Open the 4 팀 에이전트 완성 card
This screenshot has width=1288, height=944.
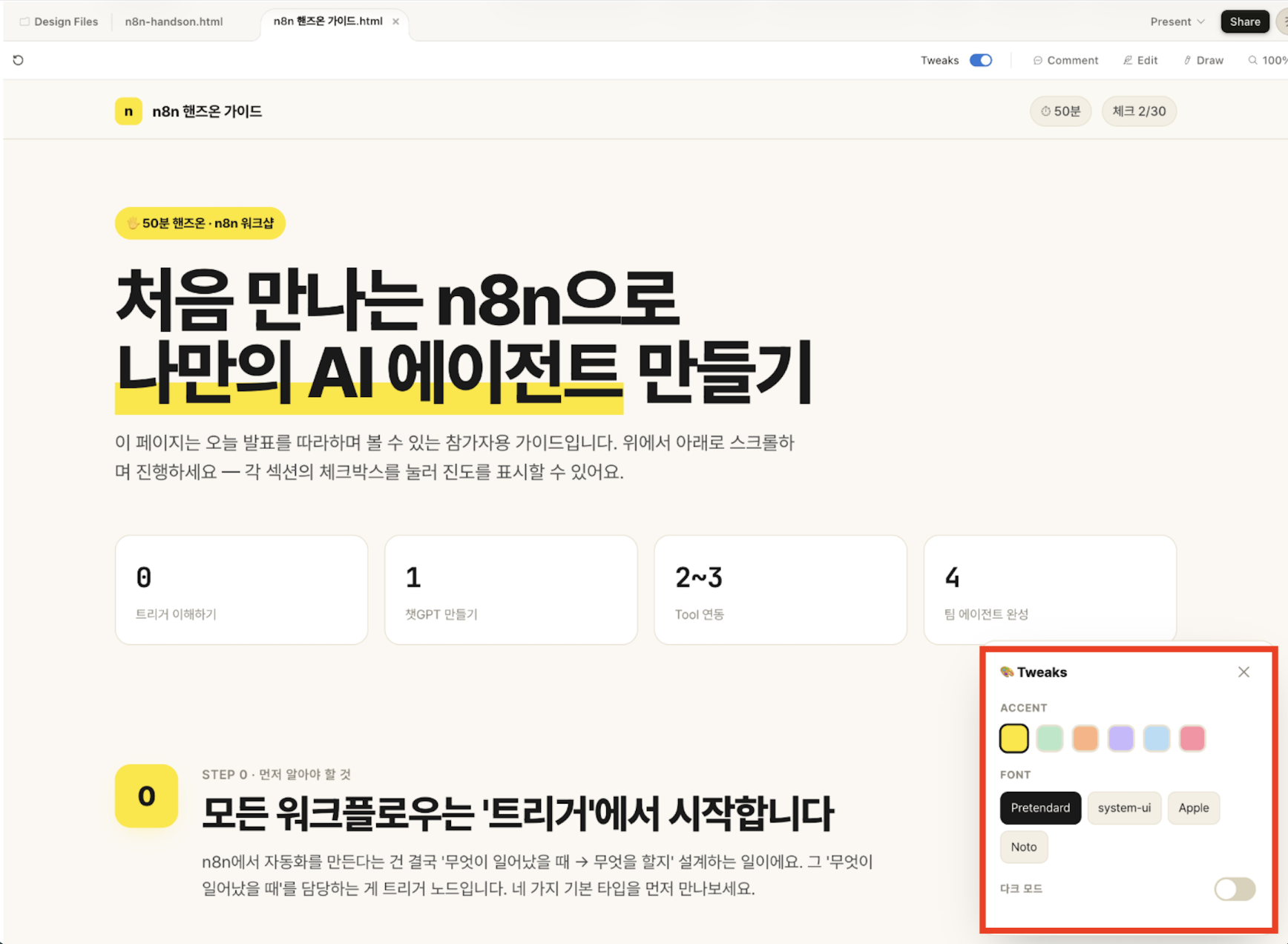coord(1050,590)
